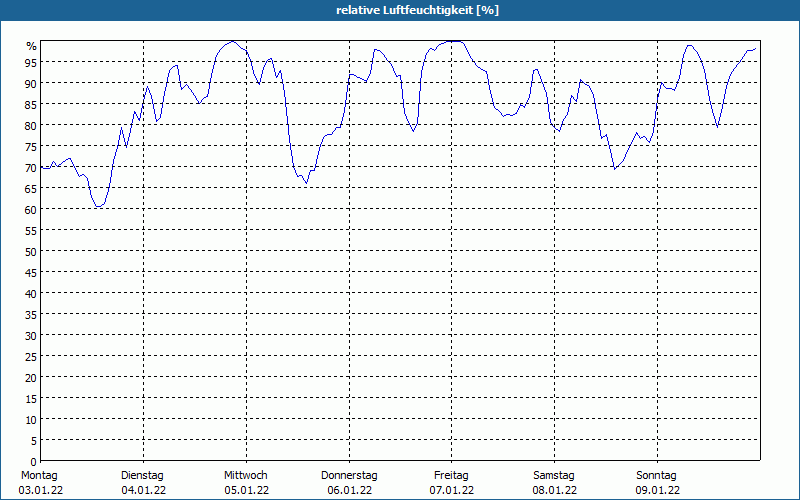
Task: Click the 10 y-axis value
Action: pos(31,420)
